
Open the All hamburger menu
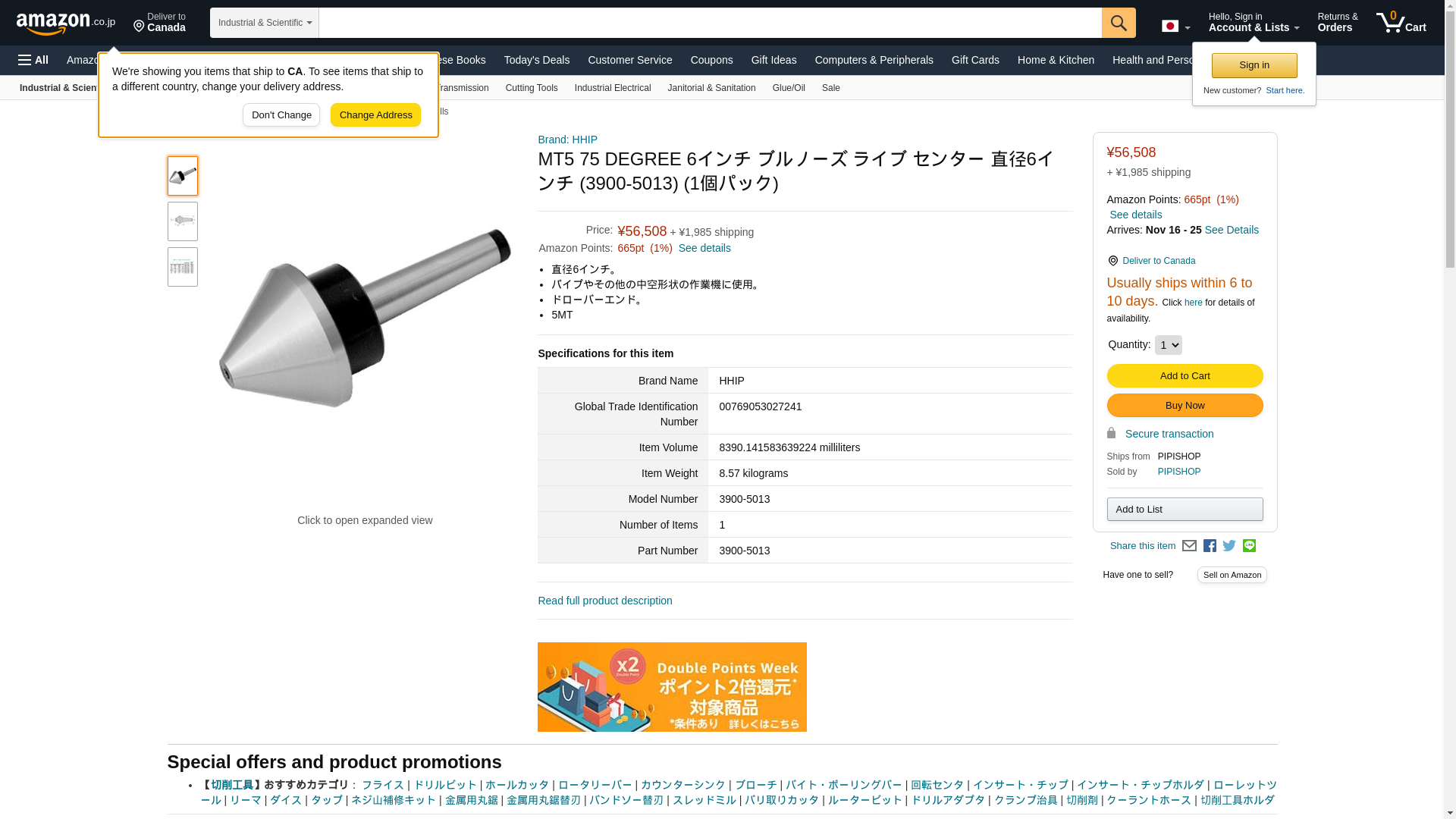click(x=33, y=60)
